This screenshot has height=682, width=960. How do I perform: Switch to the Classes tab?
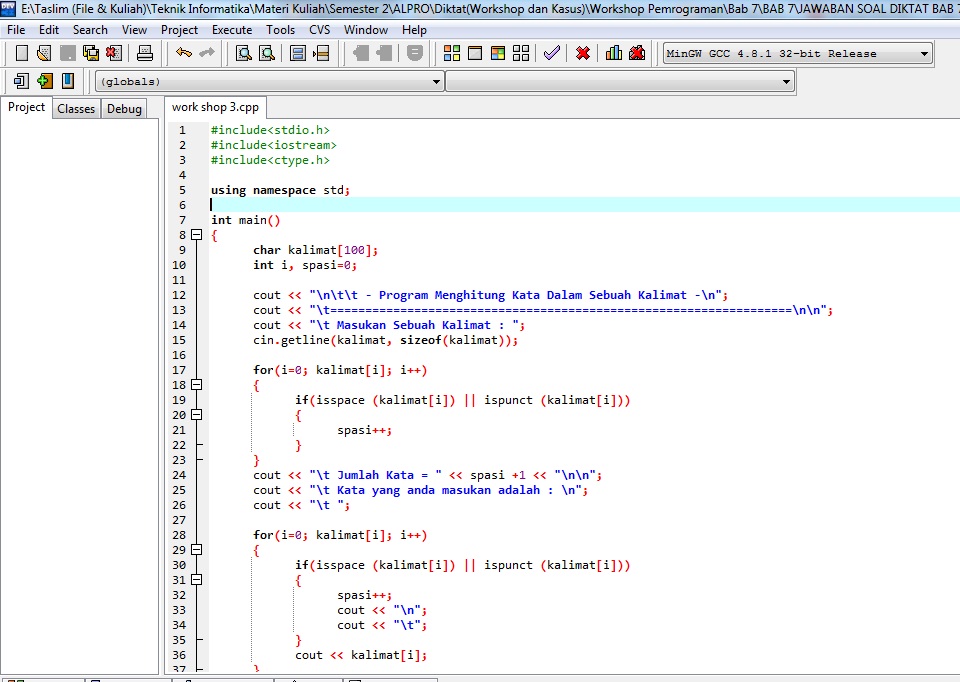(x=76, y=108)
